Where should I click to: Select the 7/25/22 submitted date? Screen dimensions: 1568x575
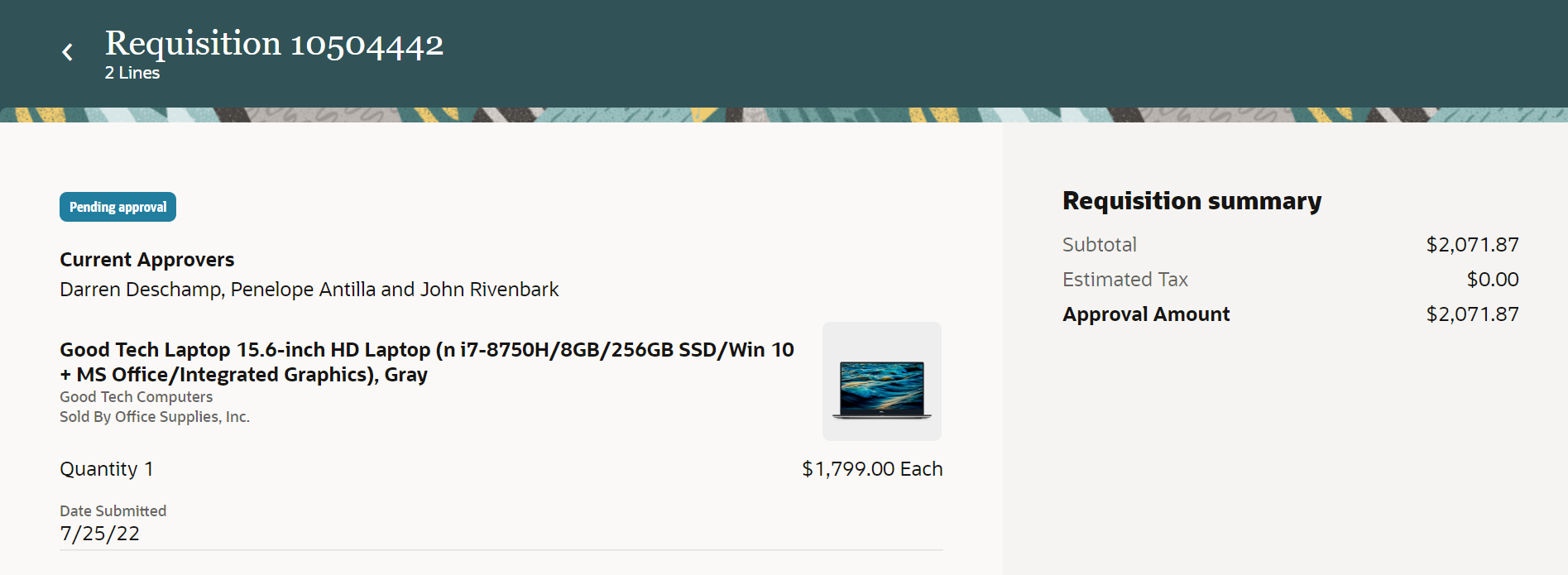pyautogui.click(x=99, y=534)
